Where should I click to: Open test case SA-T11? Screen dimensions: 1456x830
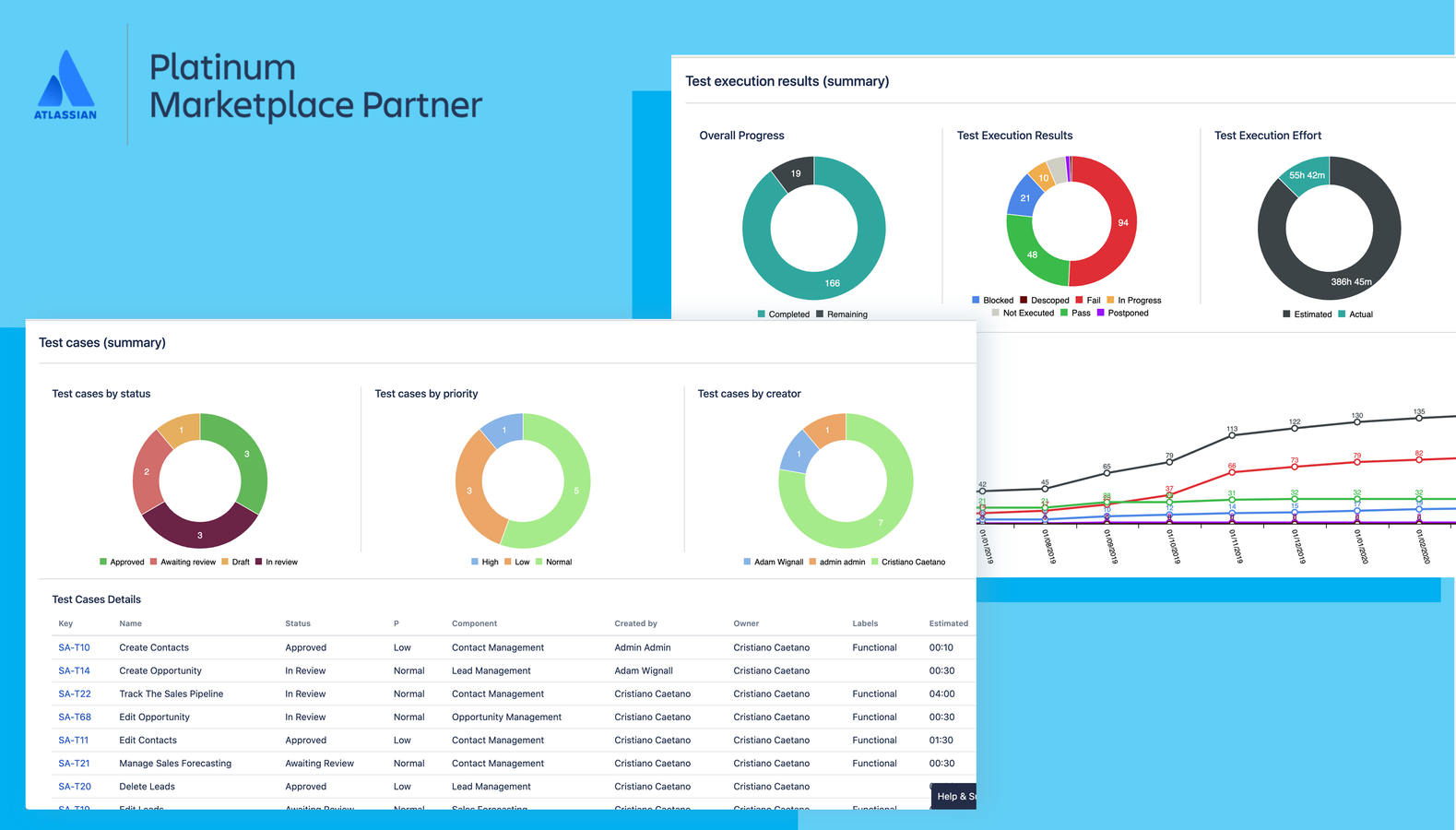pos(74,740)
